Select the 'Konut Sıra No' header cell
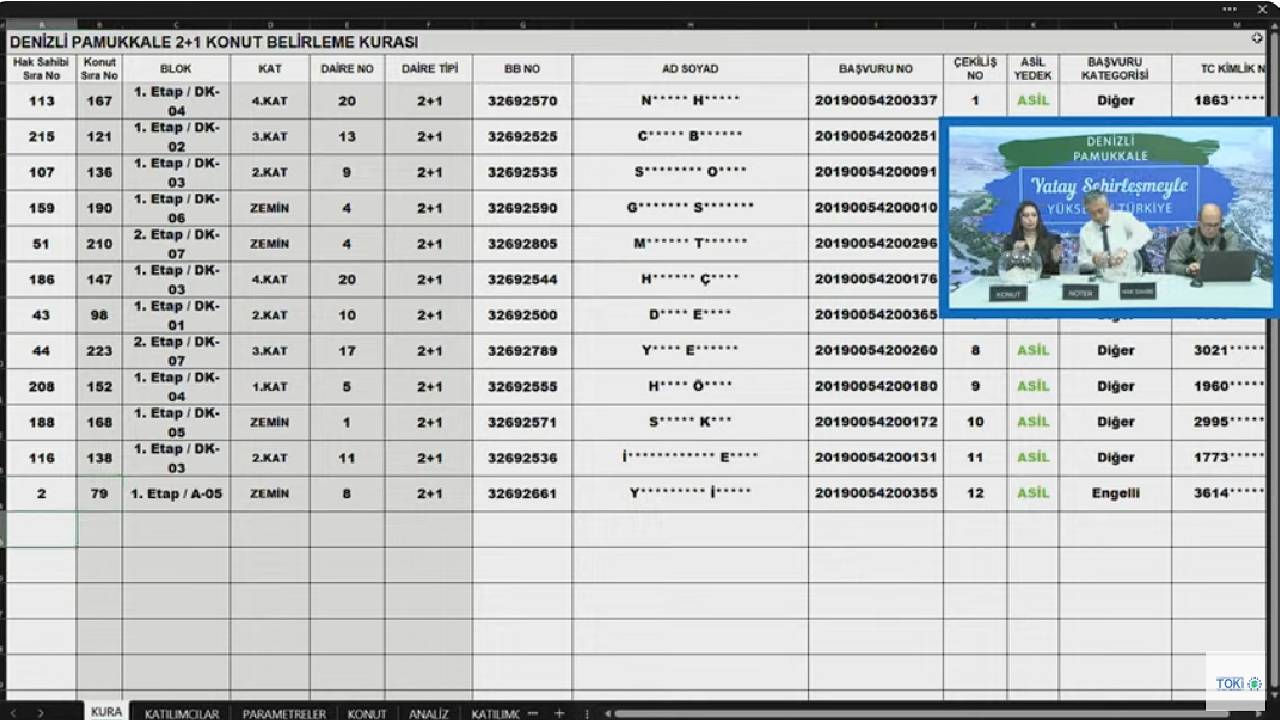1280x720 pixels. point(99,69)
